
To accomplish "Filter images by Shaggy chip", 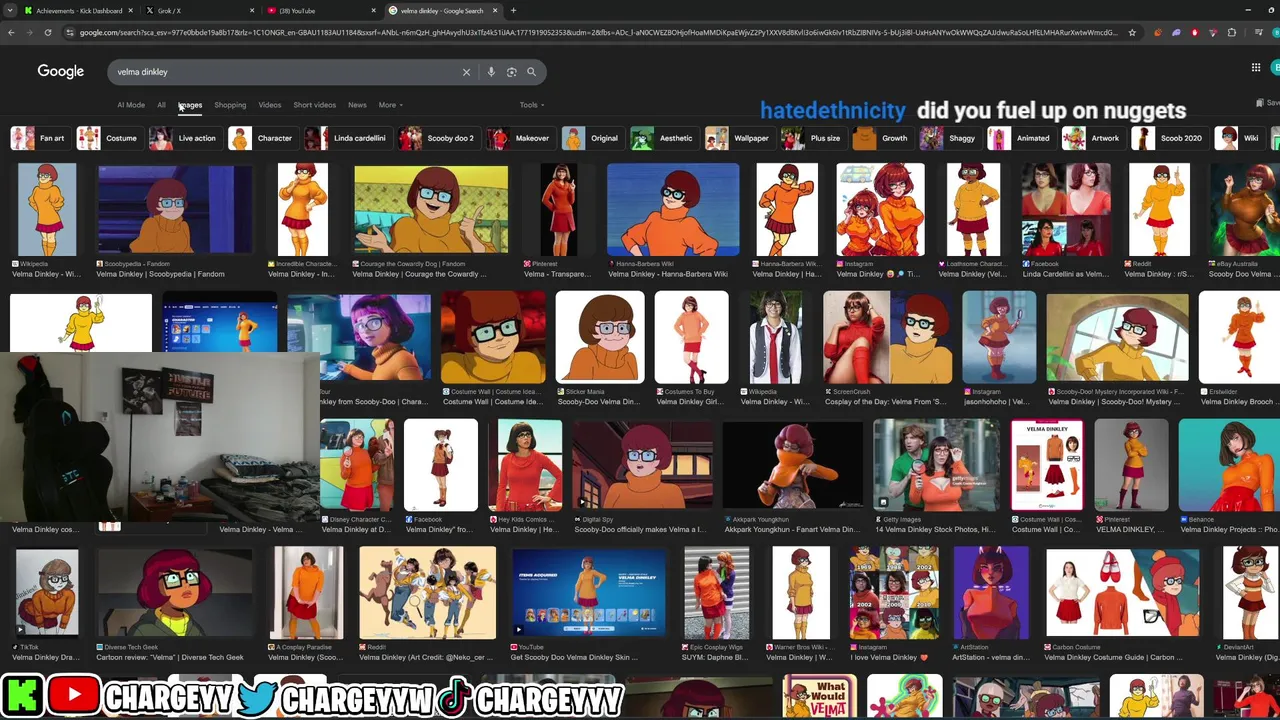I will click(949, 138).
